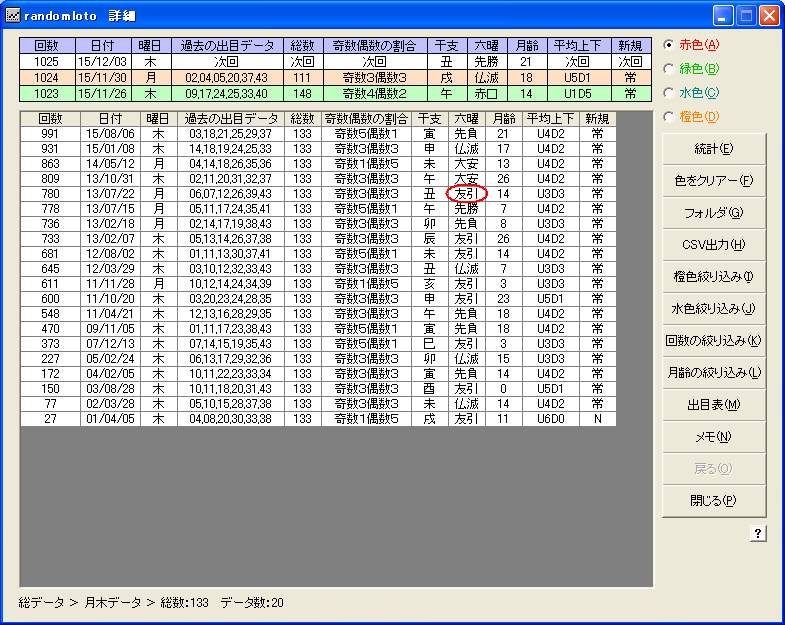Click numbers 05,13,14,26,37,38
785x625 pixels.
pos(231,239)
